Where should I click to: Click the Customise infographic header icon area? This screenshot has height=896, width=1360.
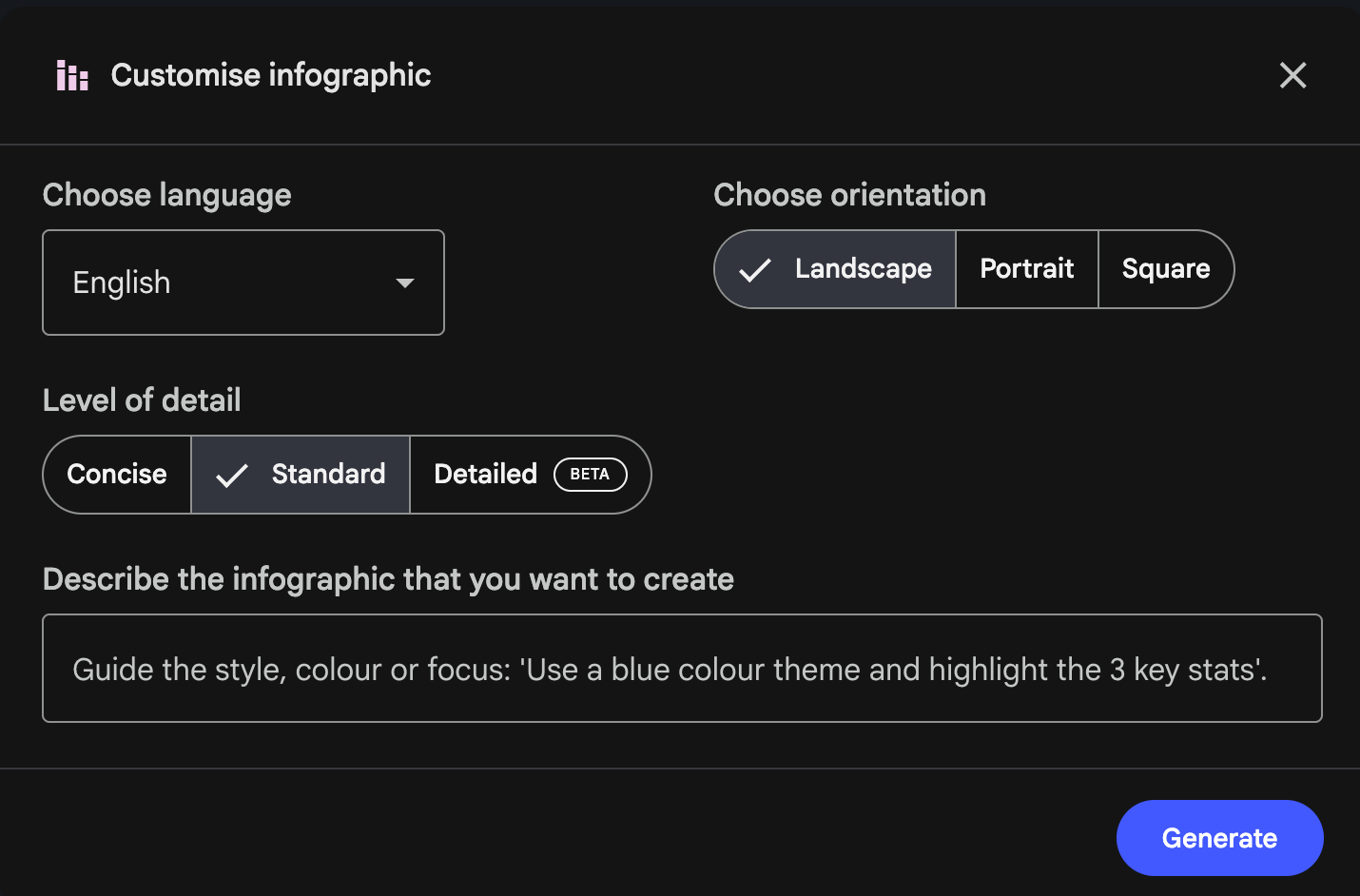pyautogui.click(x=71, y=75)
